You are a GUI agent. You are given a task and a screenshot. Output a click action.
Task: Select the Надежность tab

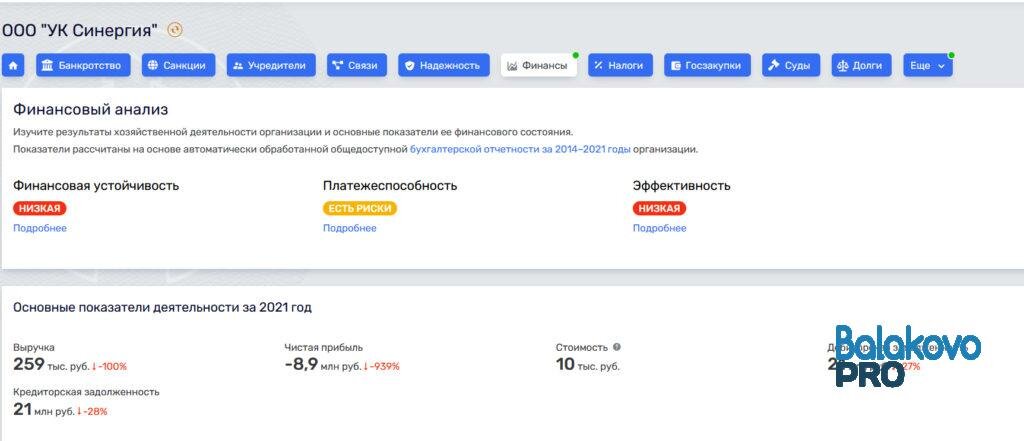pyautogui.click(x=443, y=65)
